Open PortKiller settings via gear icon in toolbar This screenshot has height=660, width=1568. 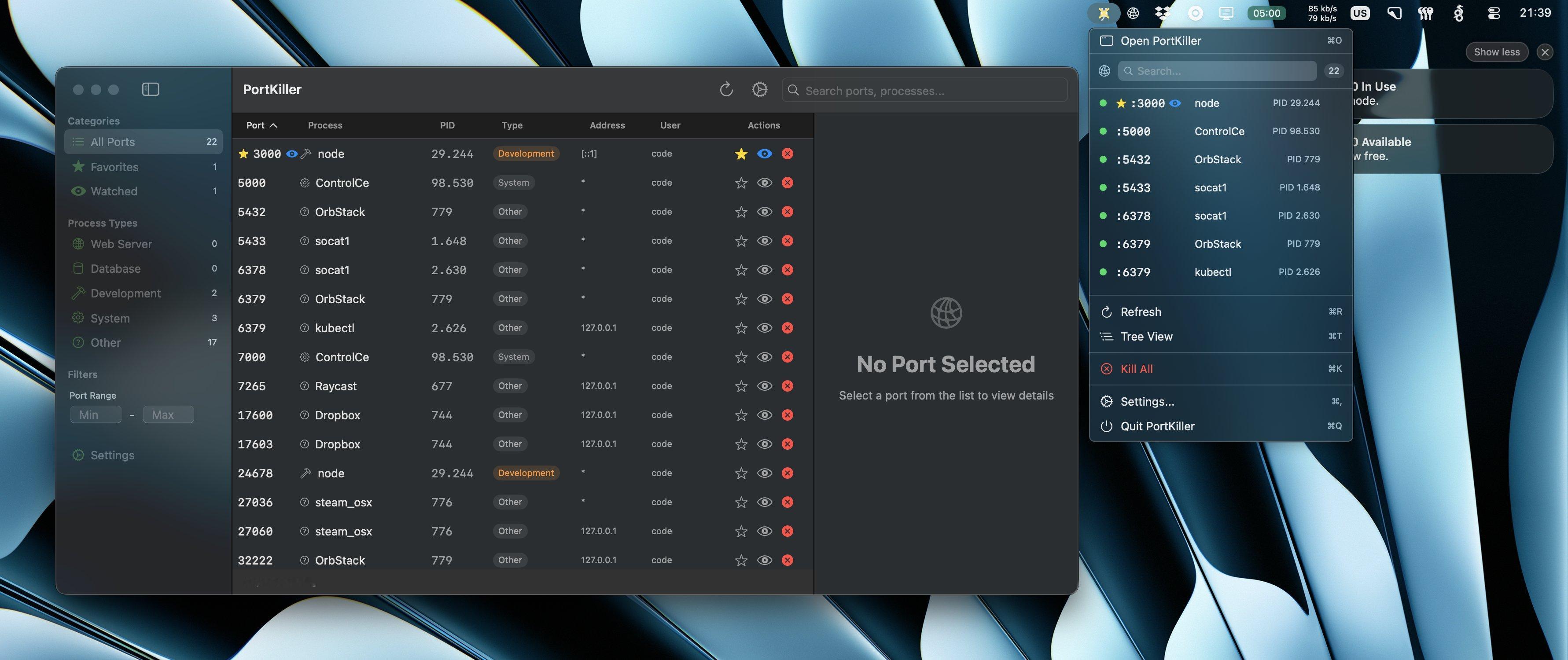tap(759, 89)
